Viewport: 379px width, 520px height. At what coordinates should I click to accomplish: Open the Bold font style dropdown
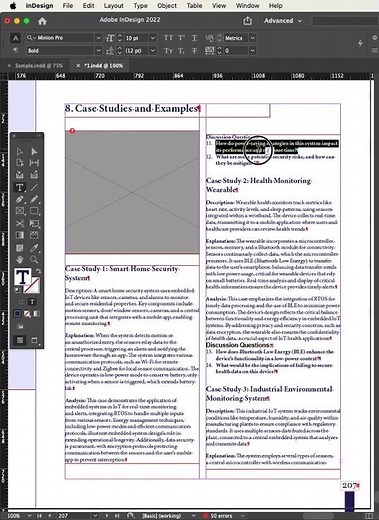tap(98, 51)
